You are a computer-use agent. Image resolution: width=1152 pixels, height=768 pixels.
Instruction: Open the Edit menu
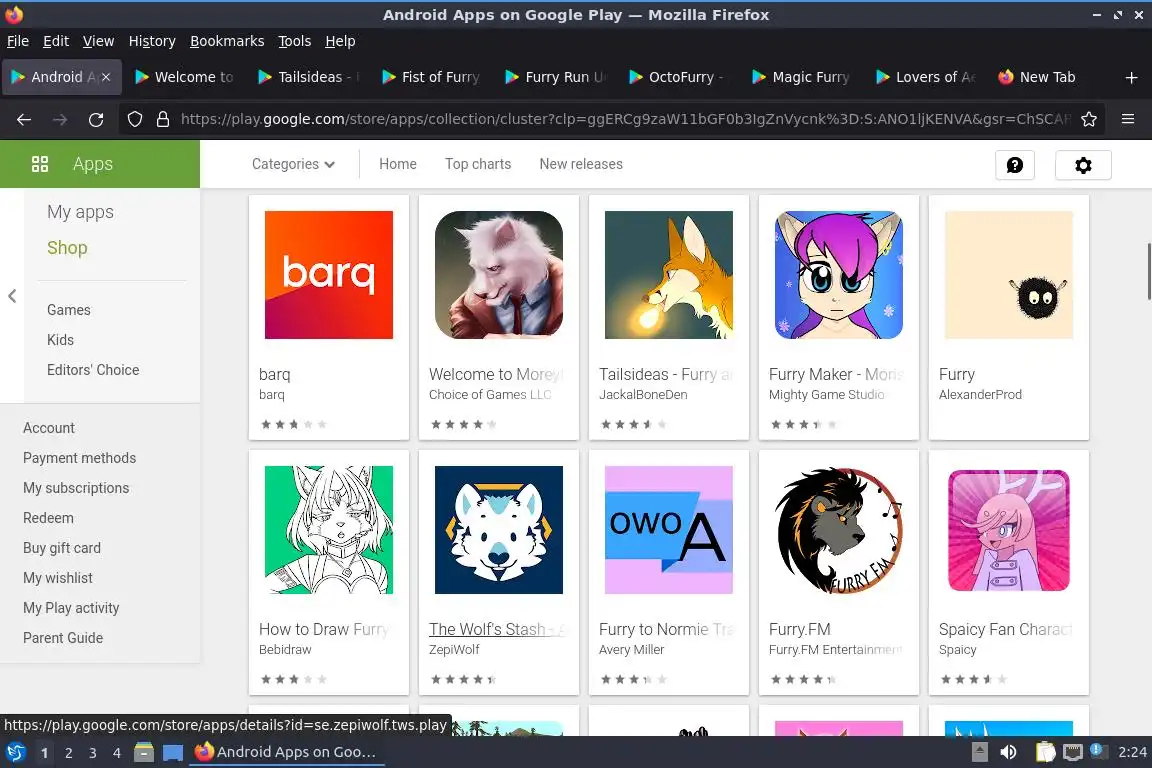(x=56, y=41)
